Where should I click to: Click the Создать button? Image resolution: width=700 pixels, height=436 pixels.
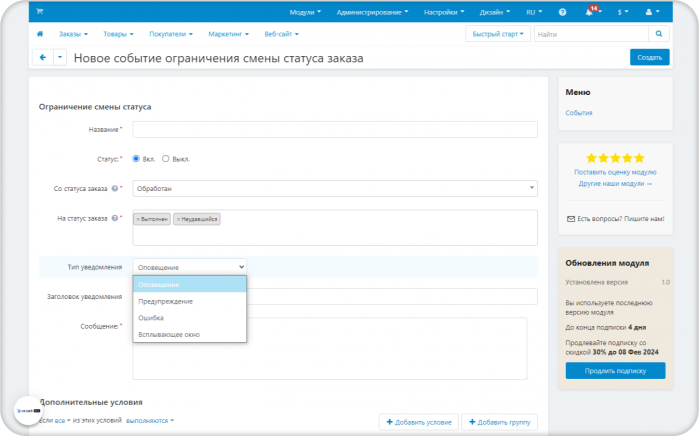coord(650,58)
